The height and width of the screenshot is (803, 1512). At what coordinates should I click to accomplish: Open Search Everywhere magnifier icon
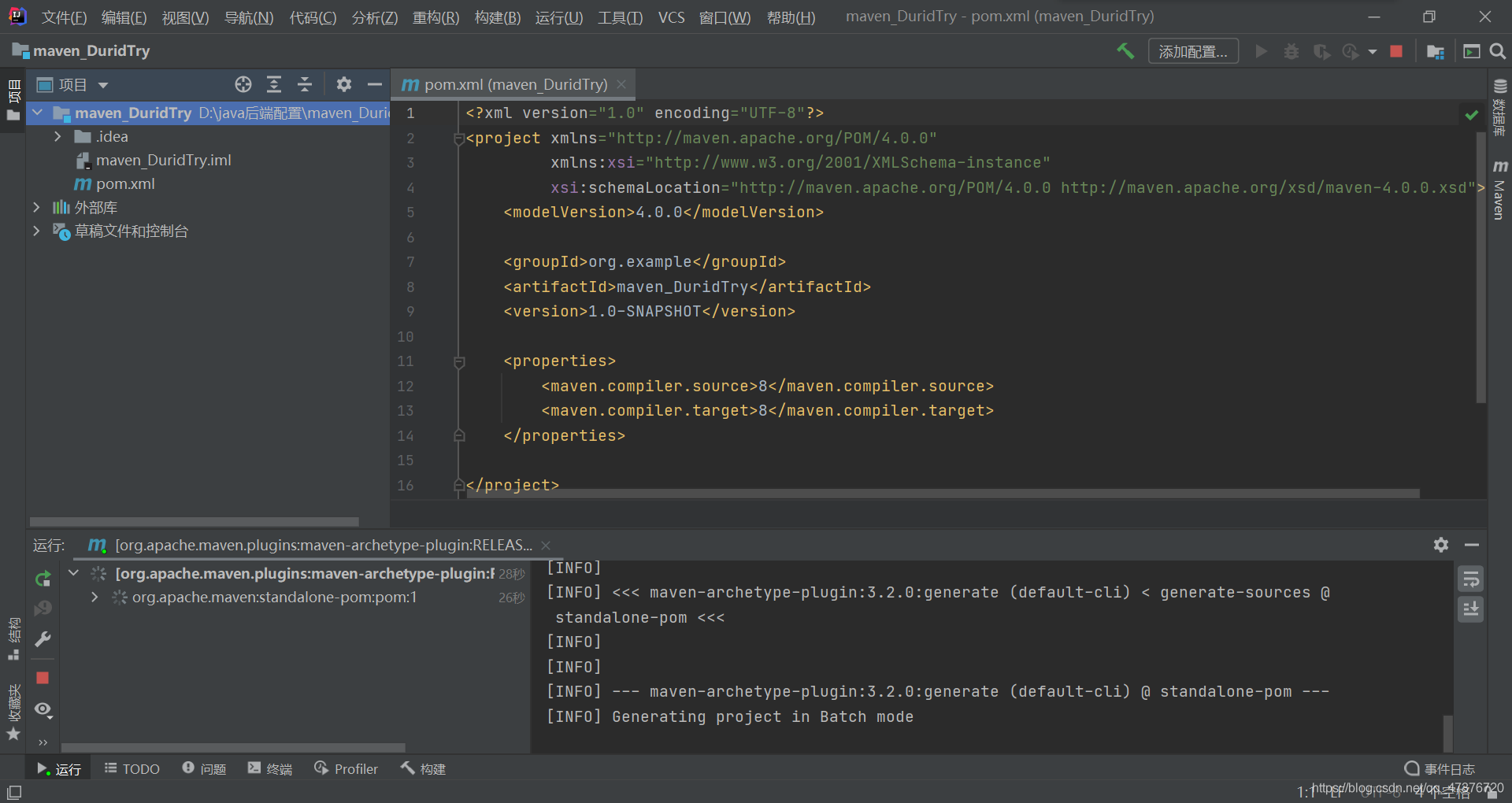pyautogui.click(x=1498, y=51)
